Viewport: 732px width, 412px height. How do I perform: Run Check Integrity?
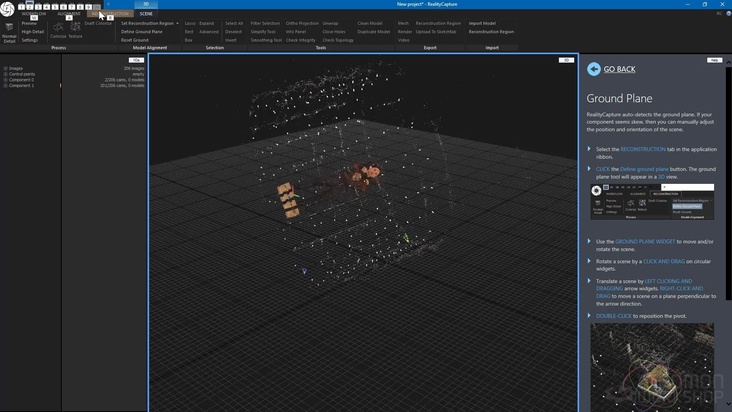click(x=301, y=40)
